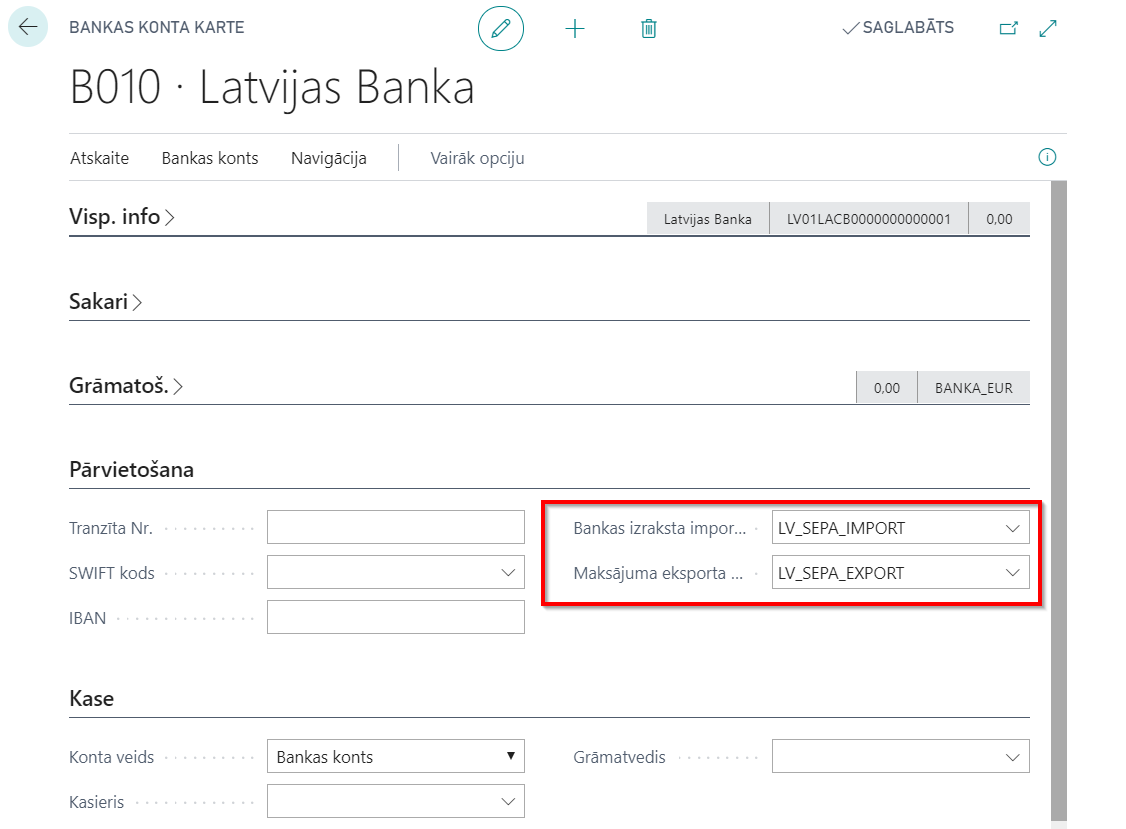Open the Bankas konts menu
The height and width of the screenshot is (829, 1126).
tap(210, 158)
